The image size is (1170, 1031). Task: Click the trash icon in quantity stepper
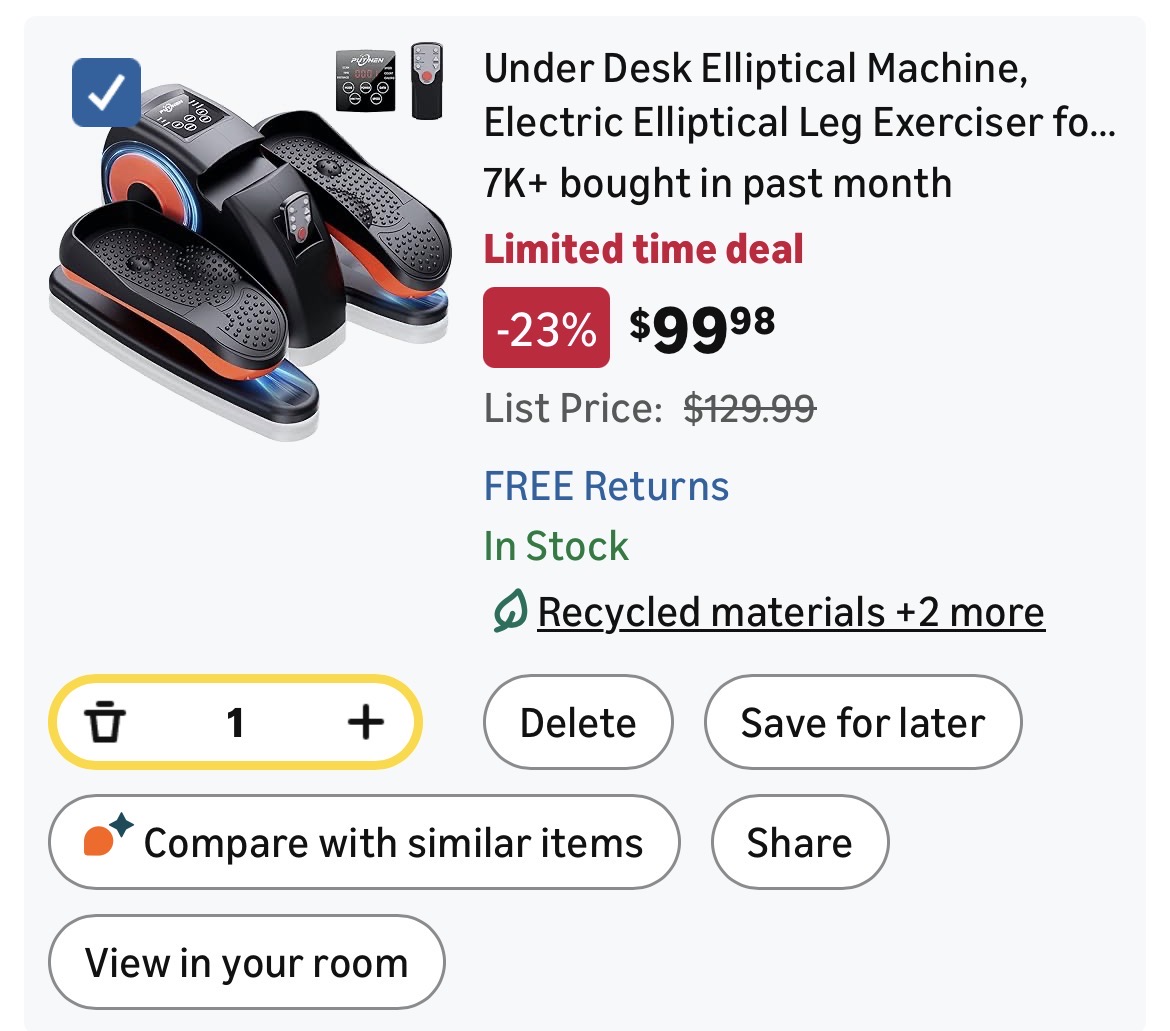pyautogui.click(x=103, y=722)
